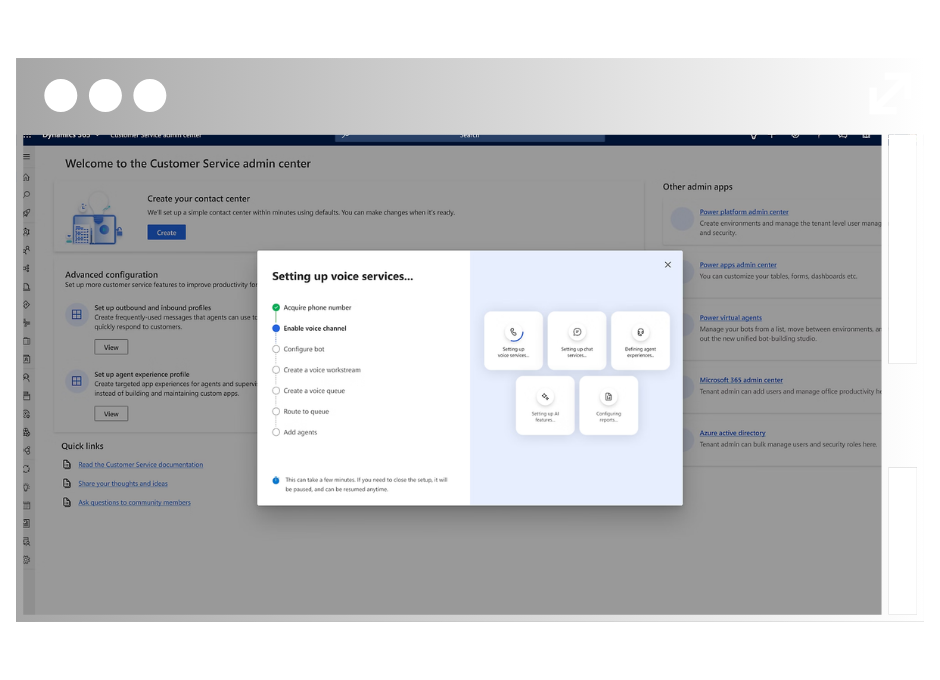This screenshot has width=940, height=680.
Task: Select the Setting up chat services card
Action: pyautogui.click(x=577, y=340)
